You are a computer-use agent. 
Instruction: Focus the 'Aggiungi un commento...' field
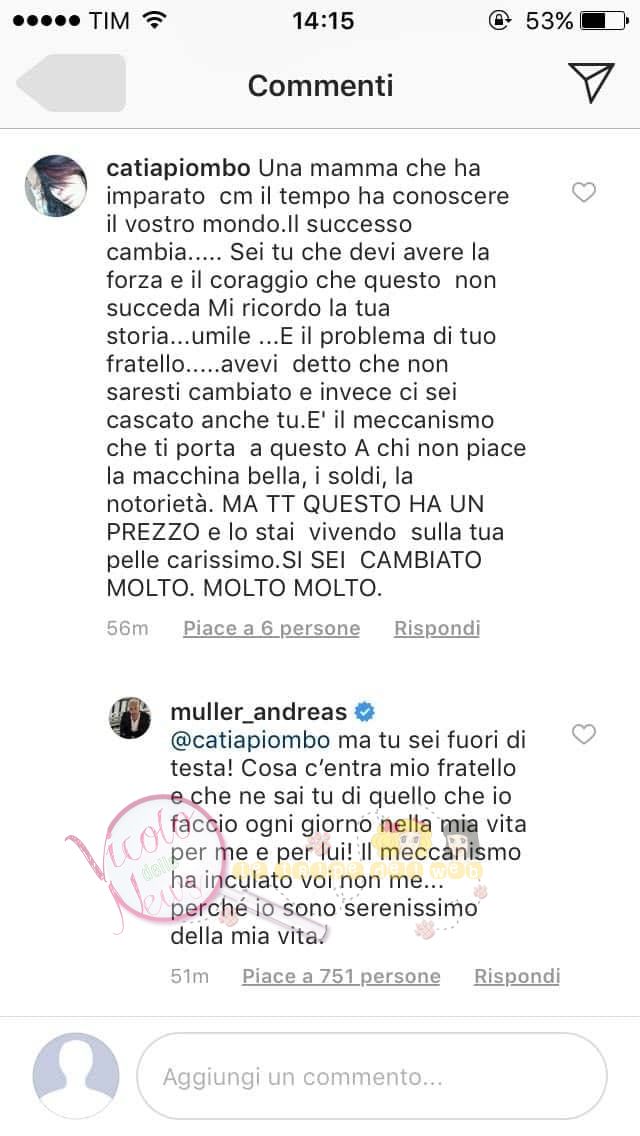point(372,1077)
